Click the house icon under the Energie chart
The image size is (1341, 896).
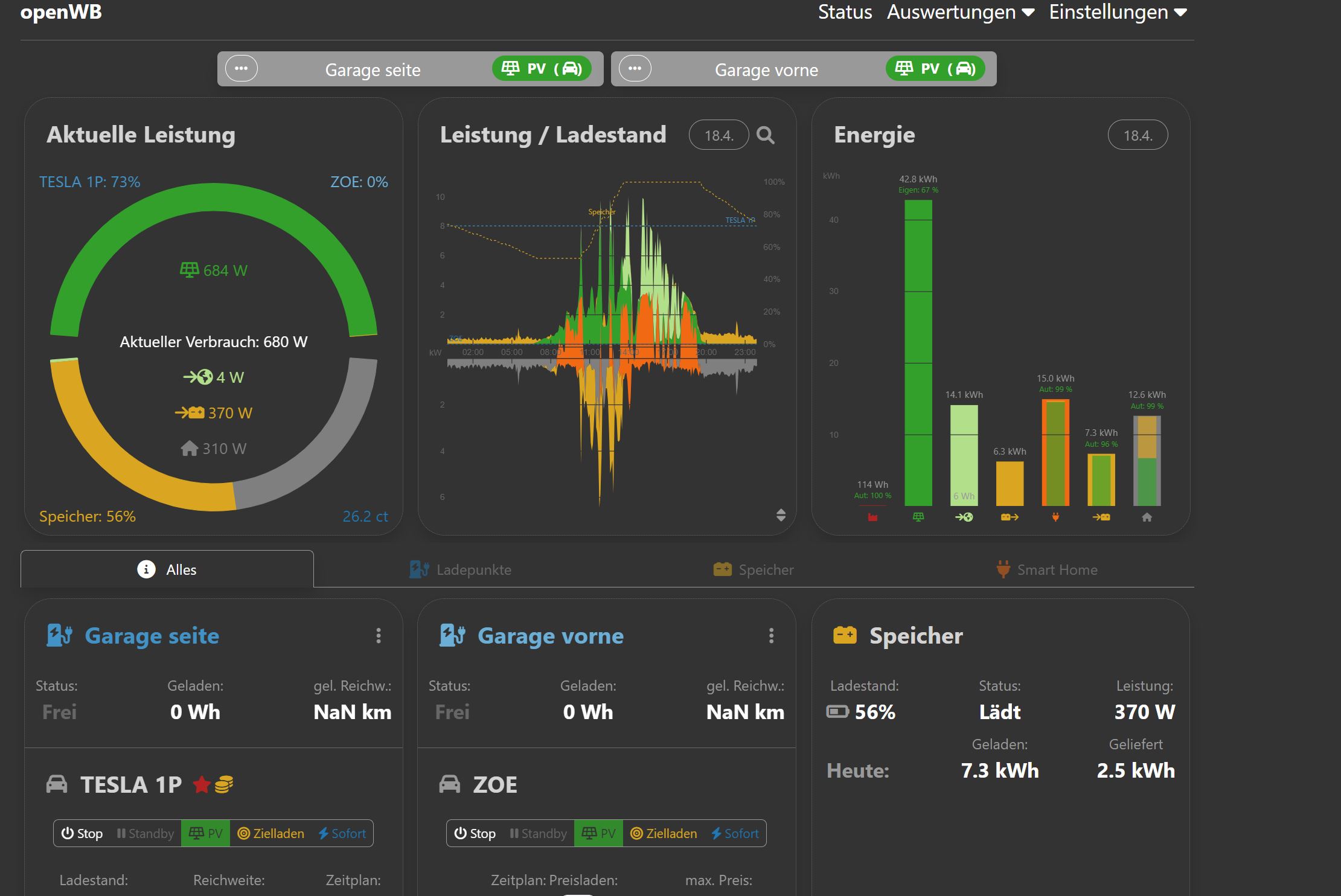tap(1147, 517)
